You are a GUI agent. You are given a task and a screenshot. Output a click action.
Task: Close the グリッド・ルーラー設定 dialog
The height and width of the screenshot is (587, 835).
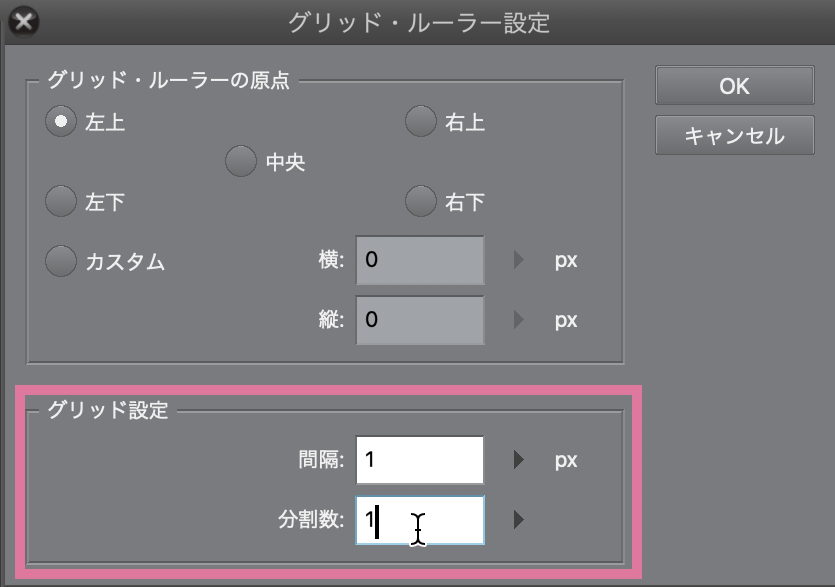[x=24, y=22]
